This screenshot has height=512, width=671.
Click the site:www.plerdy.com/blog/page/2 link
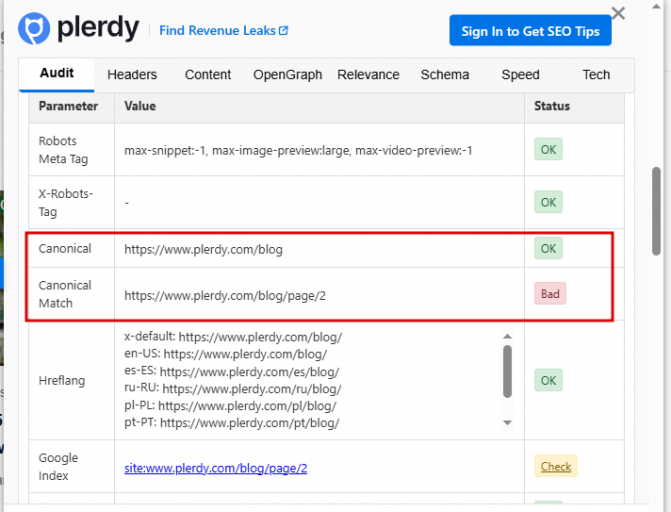point(216,468)
